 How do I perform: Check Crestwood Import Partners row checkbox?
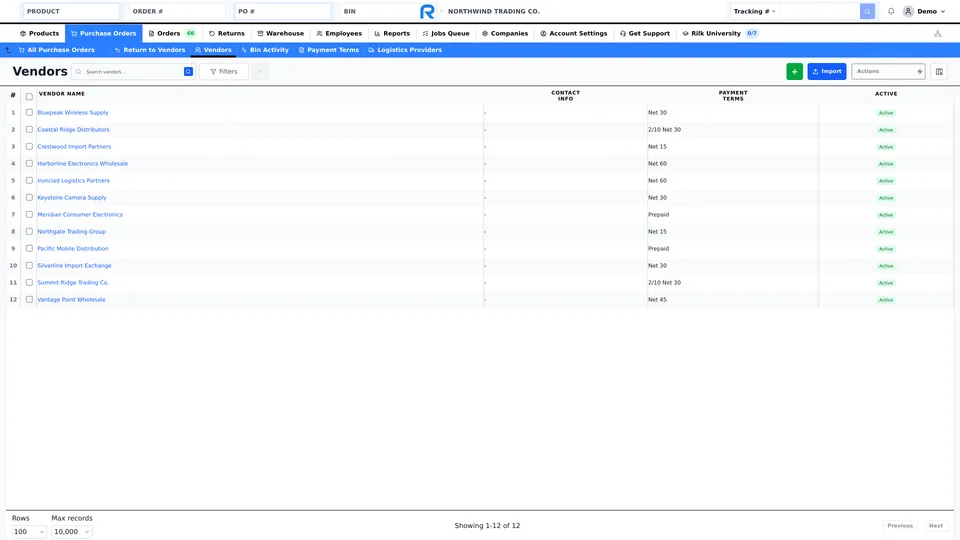[29, 146]
